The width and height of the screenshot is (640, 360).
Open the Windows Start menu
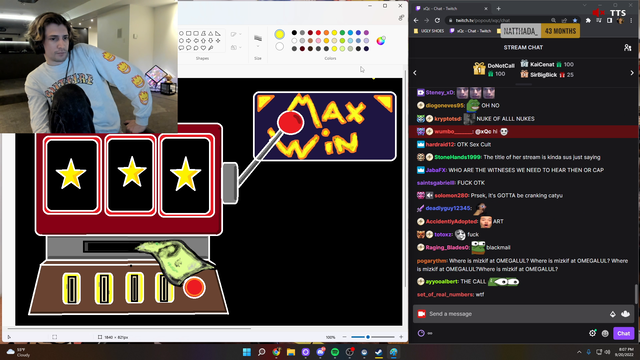247,352
